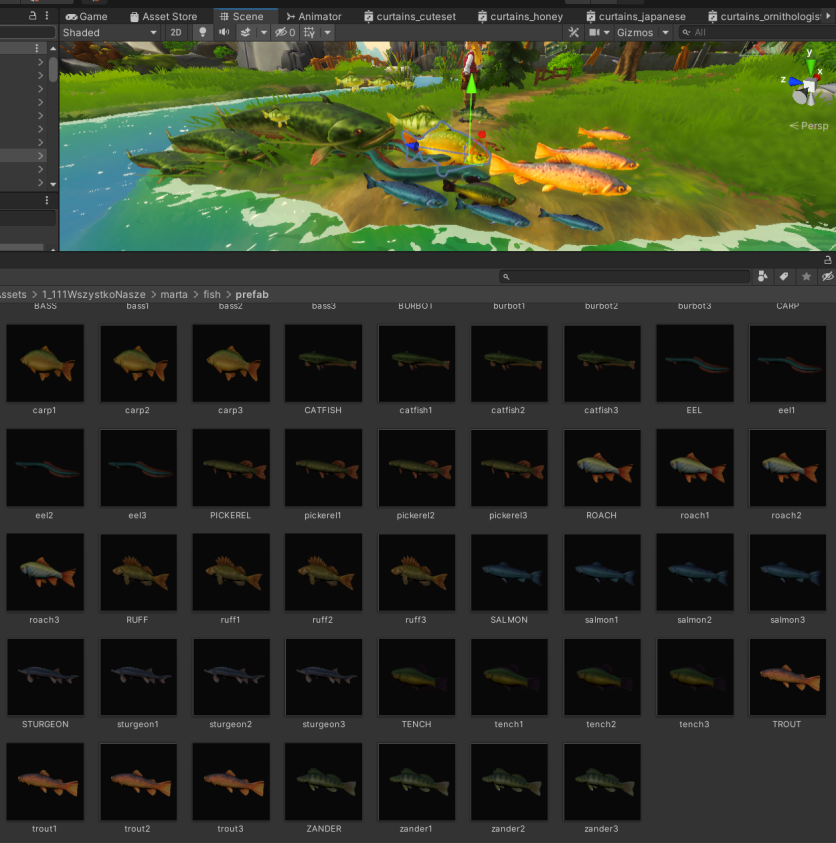Toggle scene lighting with the lightbulb icon

tap(201, 33)
